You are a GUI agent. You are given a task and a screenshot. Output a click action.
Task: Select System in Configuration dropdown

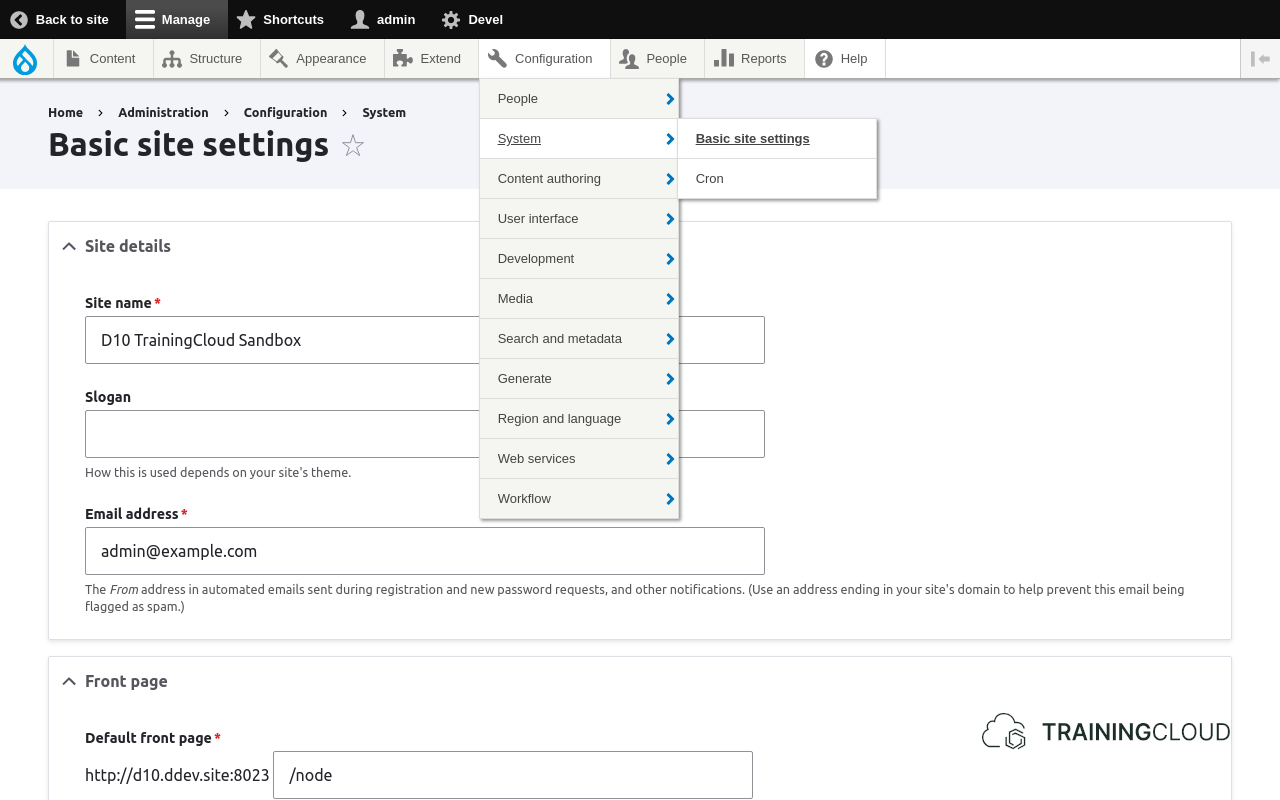click(579, 139)
